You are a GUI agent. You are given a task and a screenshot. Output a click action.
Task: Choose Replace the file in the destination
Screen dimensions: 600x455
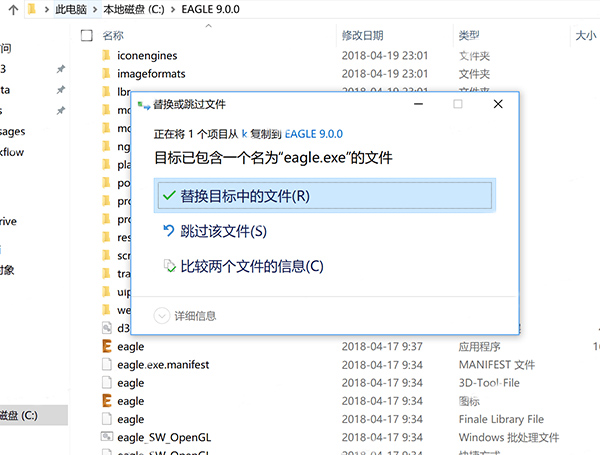pos(324,196)
